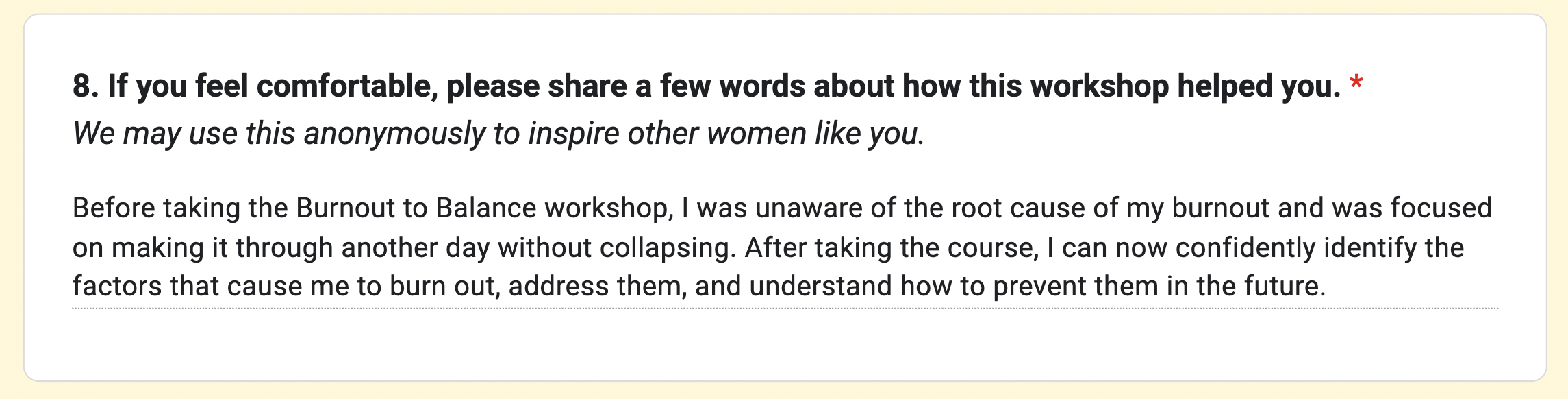1568x399 pixels.
Task: Click the "8." question number
Action: [86, 87]
